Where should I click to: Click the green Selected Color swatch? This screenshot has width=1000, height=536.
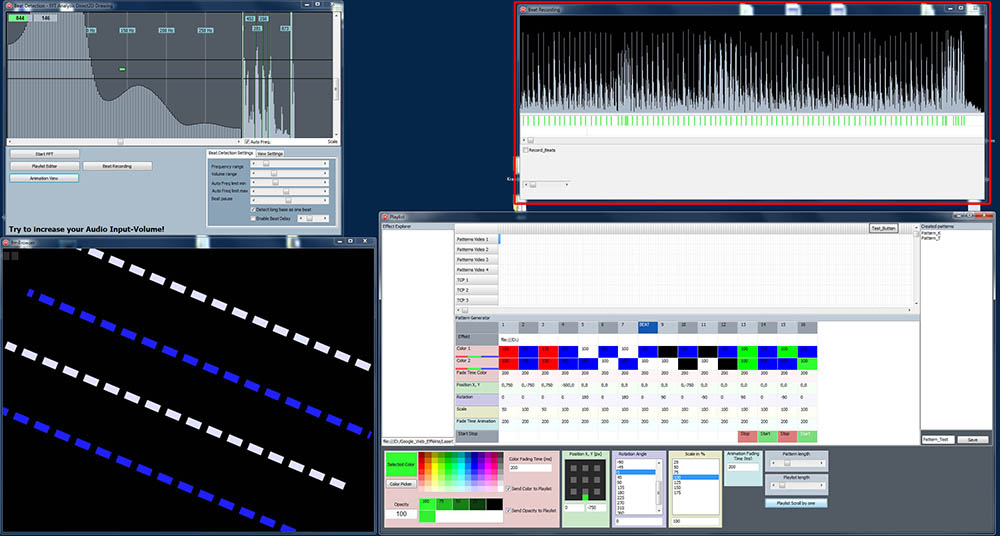pos(400,463)
